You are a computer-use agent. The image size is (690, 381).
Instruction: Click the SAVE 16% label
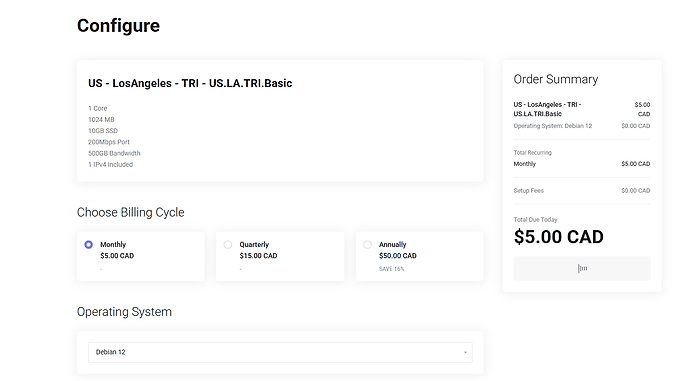coord(392,269)
